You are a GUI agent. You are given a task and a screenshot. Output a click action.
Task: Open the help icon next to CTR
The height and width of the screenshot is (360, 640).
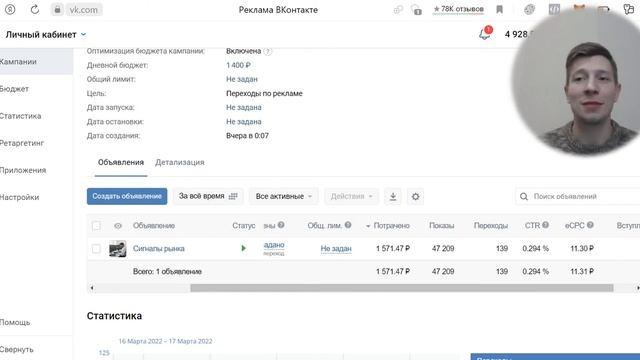tap(545, 225)
